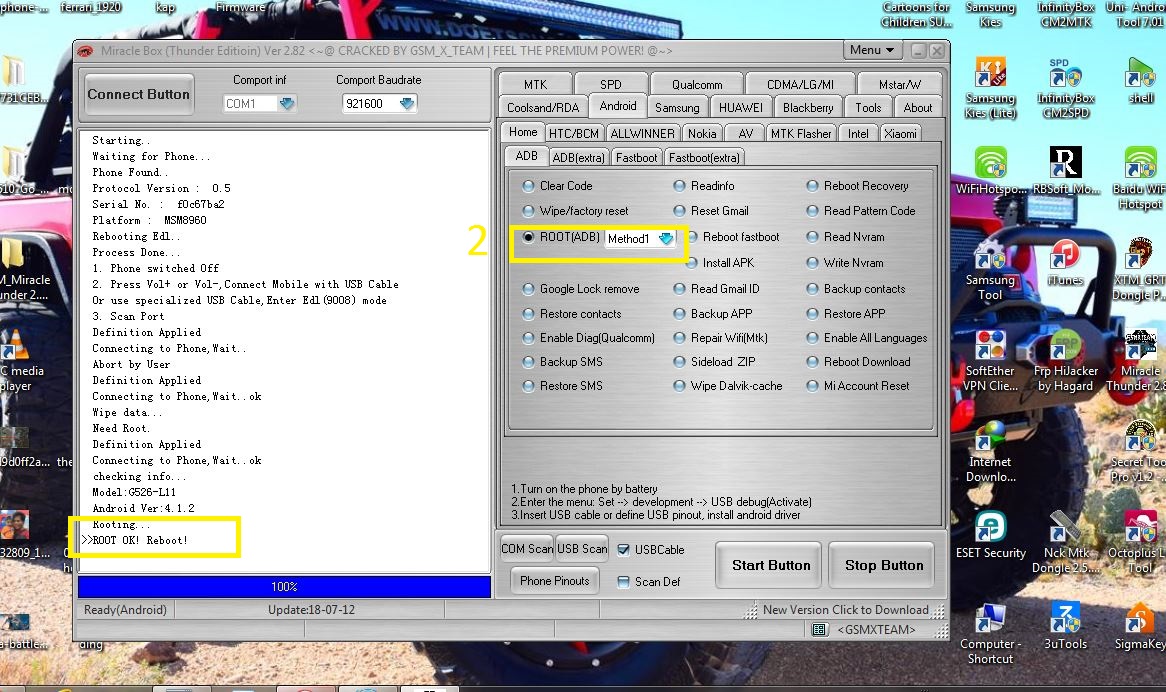Open the Fastboot sub-tab
The height and width of the screenshot is (692, 1166).
636,158
